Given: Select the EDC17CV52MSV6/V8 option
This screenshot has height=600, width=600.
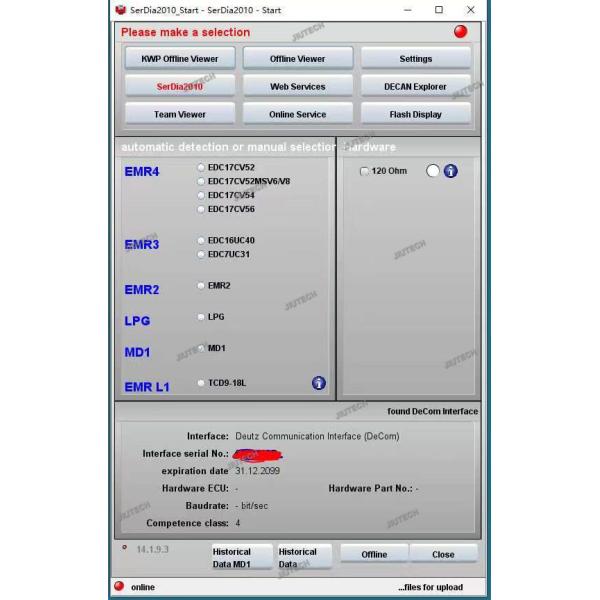Looking at the screenshot, I should [x=201, y=181].
